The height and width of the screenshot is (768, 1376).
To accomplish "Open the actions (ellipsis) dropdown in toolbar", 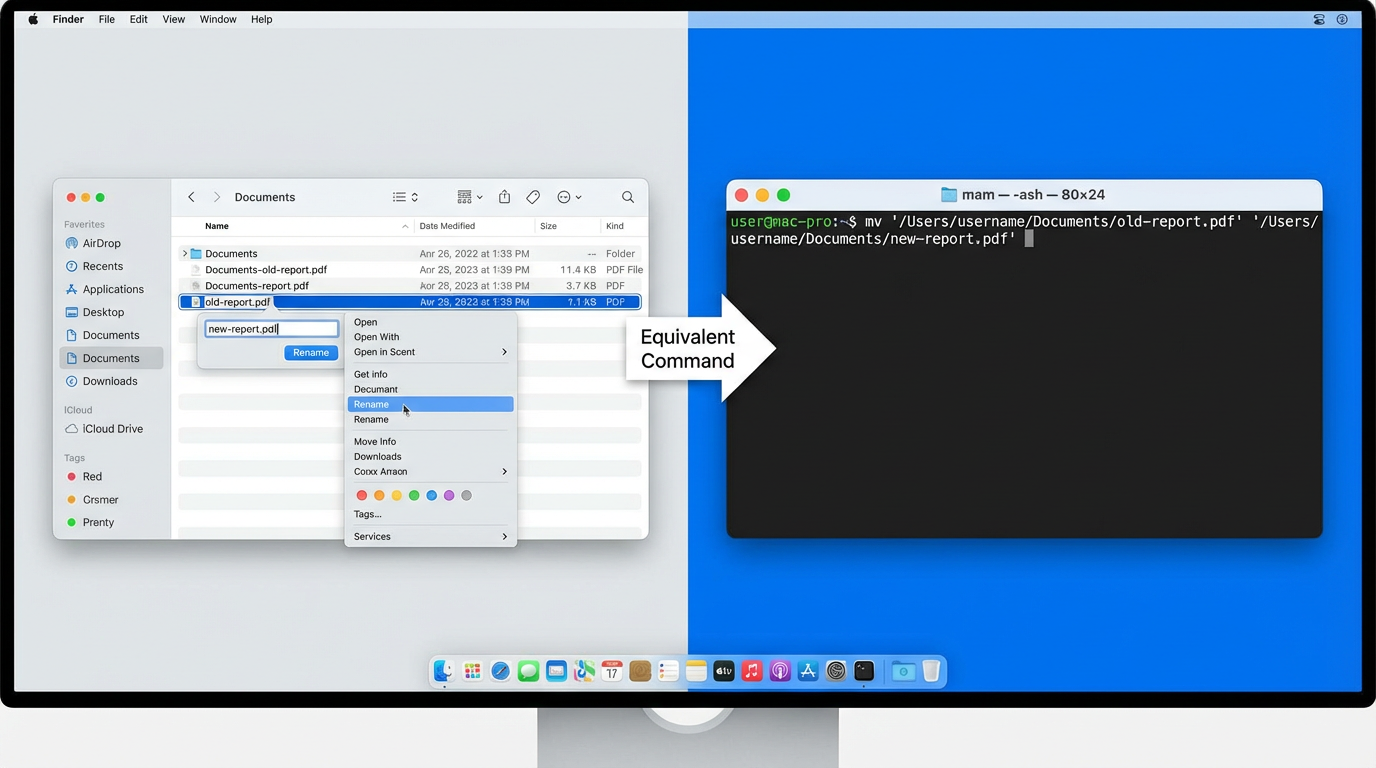I will 567,197.
